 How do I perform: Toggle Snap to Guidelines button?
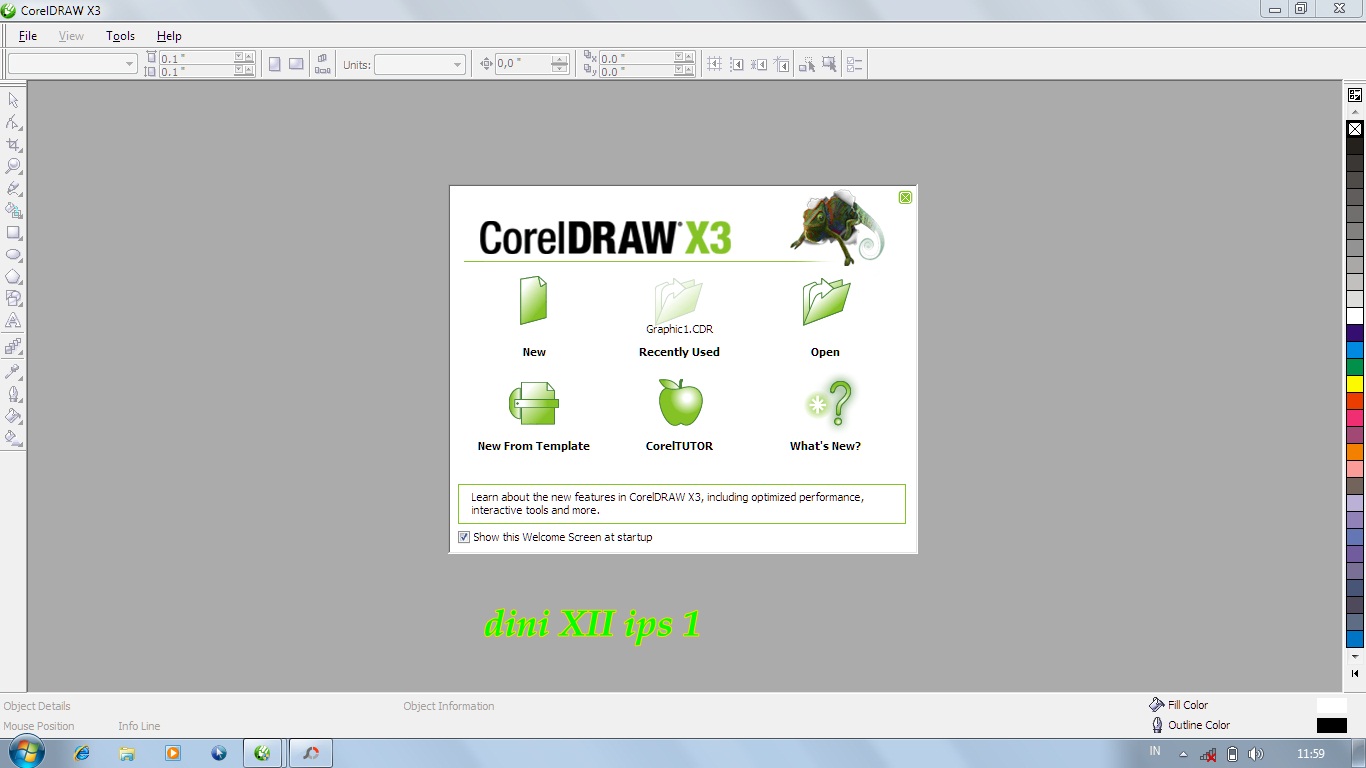tap(737, 64)
